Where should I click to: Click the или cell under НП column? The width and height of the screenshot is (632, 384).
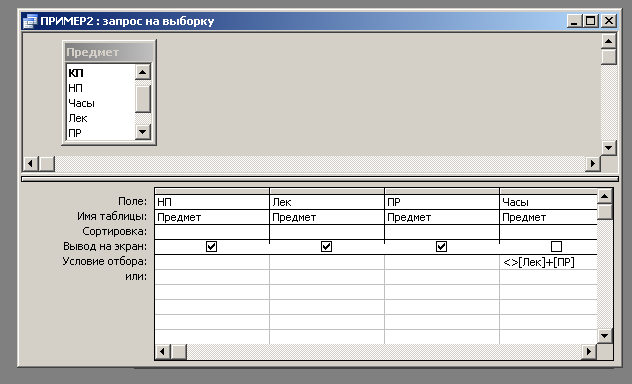coord(212,277)
